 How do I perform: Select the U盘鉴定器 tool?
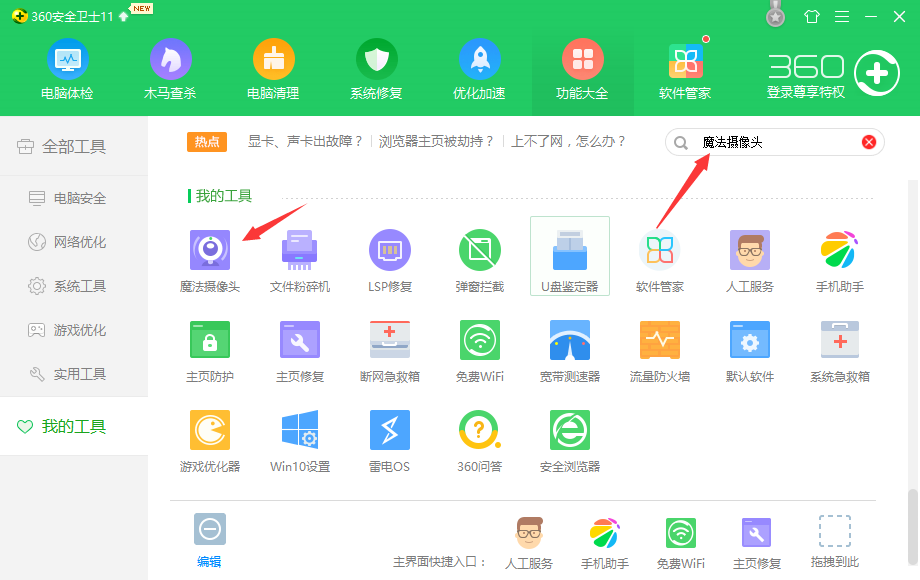pyautogui.click(x=570, y=256)
